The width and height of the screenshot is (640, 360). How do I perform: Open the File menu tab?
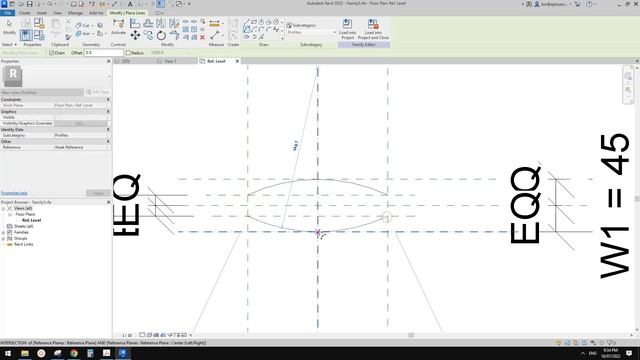[7, 13]
